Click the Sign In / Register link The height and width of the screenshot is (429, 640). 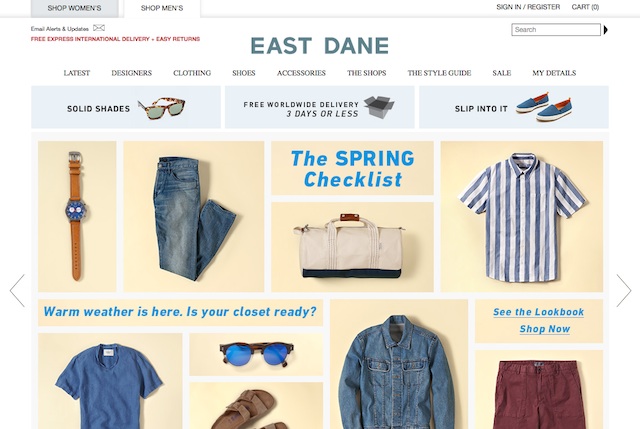click(528, 7)
